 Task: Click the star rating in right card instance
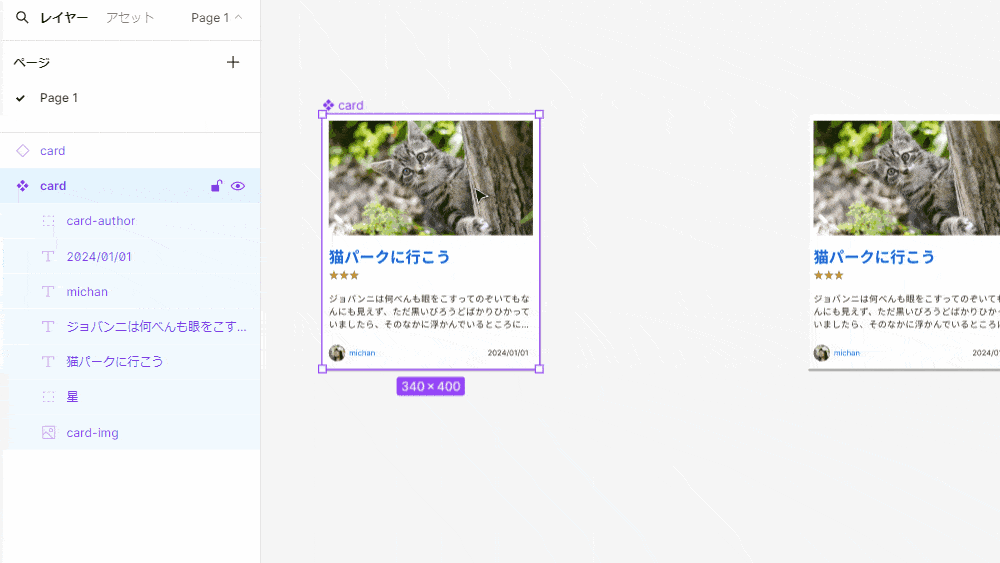tap(828, 275)
